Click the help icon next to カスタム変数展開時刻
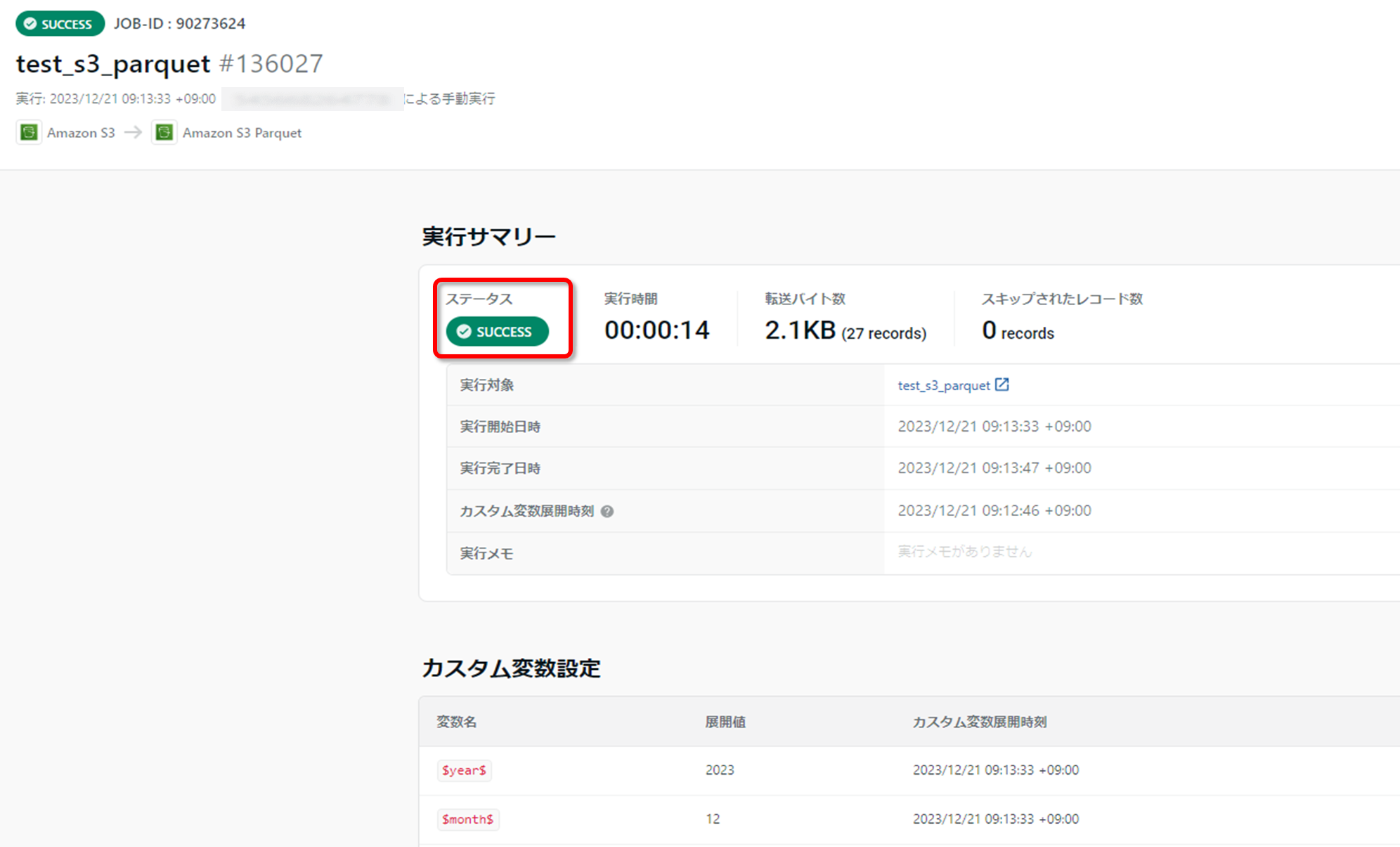This screenshot has width=1400, height=847. click(607, 512)
